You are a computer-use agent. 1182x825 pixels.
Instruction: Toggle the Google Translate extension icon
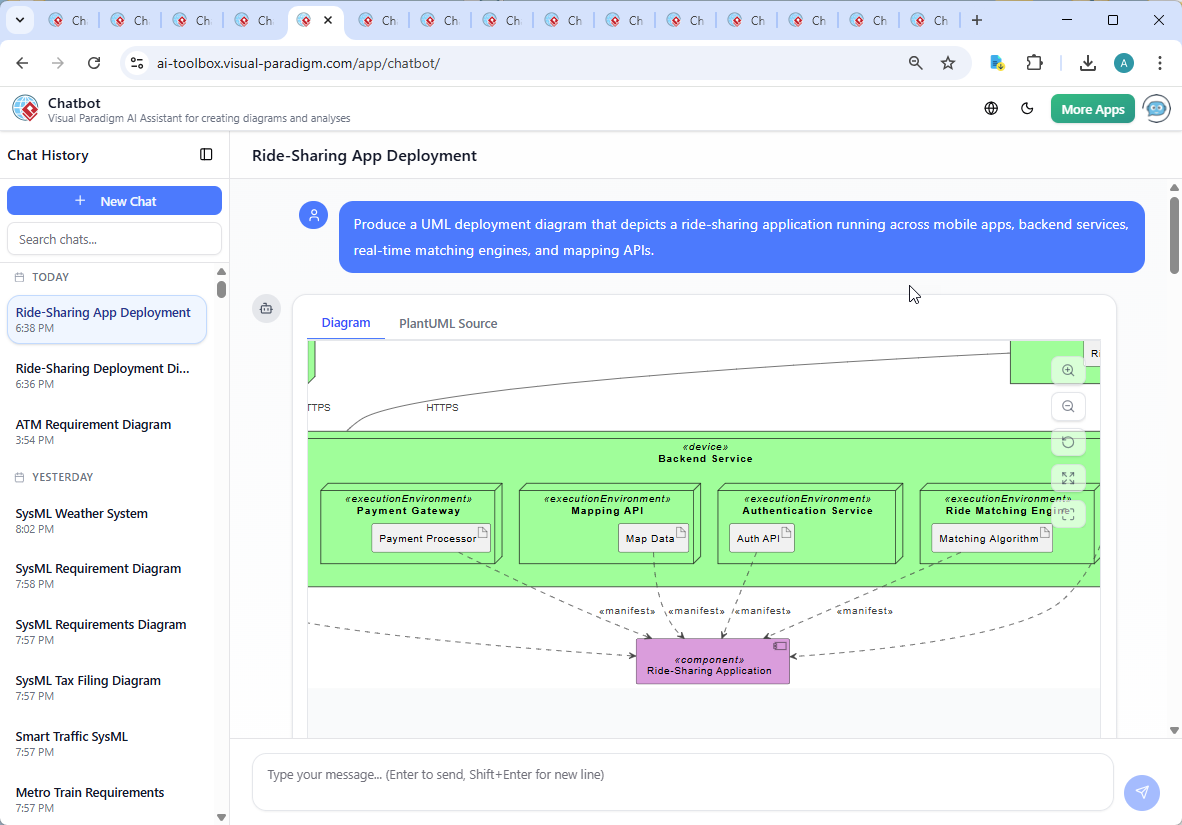point(997,62)
